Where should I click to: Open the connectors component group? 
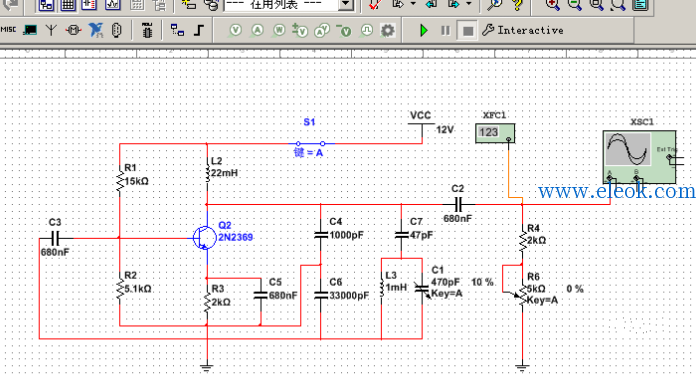click(x=116, y=30)
